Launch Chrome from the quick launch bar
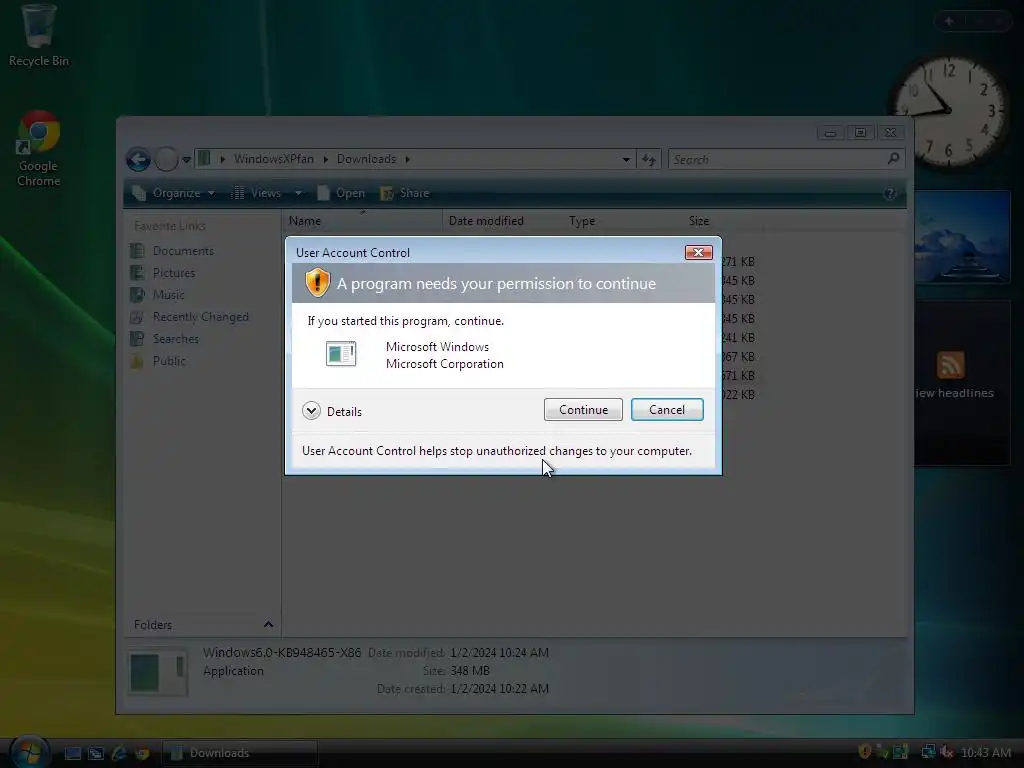The width and height of the screenshot is (1024, 768). (142, 753)
